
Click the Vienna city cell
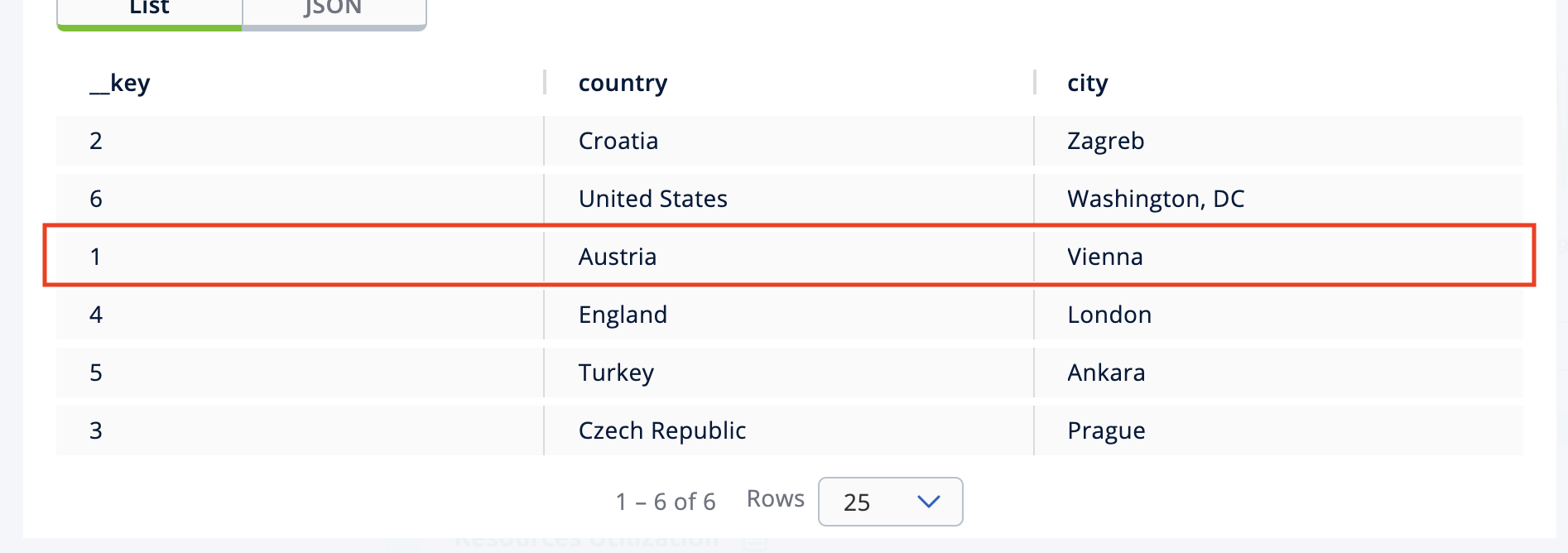(1104, 257)
